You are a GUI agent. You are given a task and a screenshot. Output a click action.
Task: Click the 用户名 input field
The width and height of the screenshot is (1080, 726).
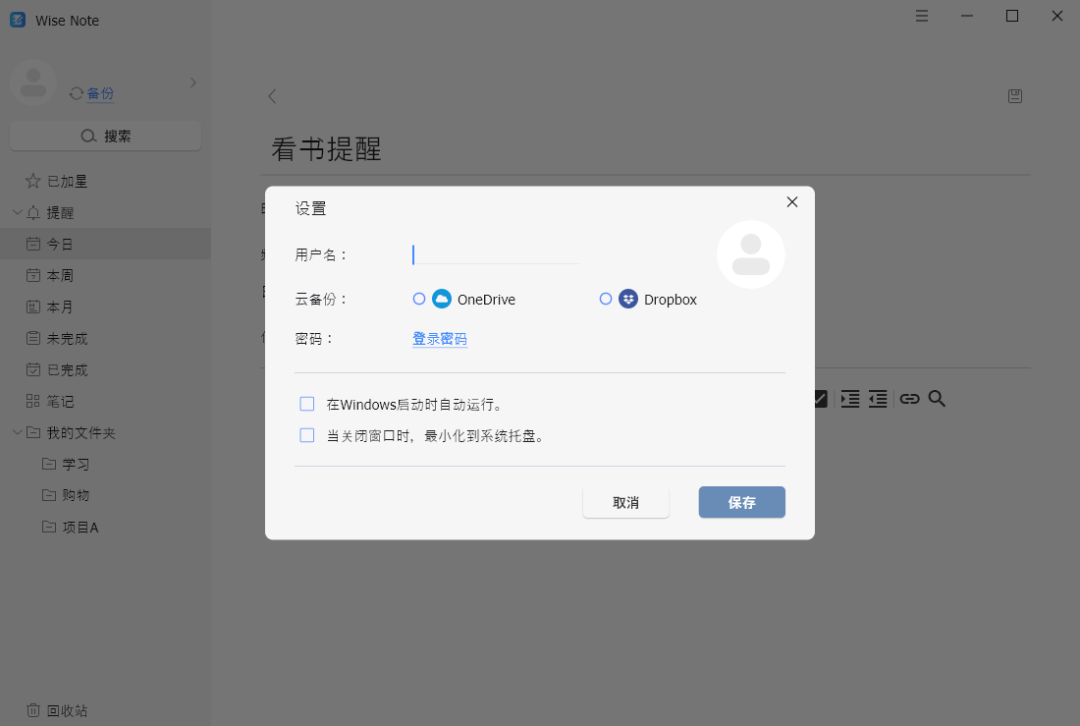(494, 254)
